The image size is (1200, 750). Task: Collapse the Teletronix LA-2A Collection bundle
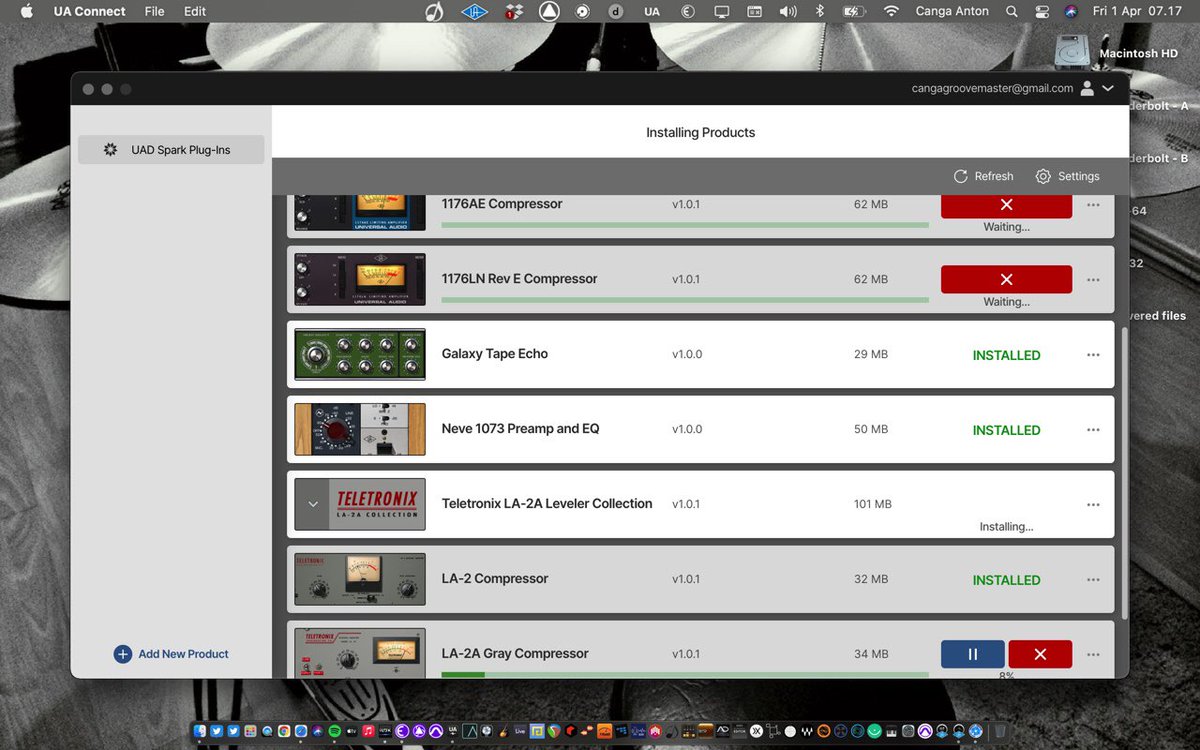click(313, 504)
